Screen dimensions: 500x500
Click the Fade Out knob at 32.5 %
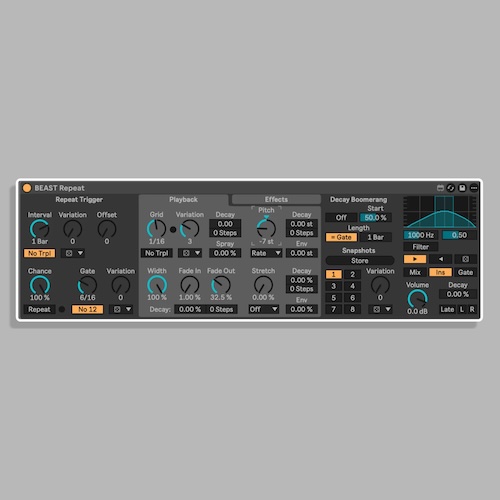(x=221, y=285)
